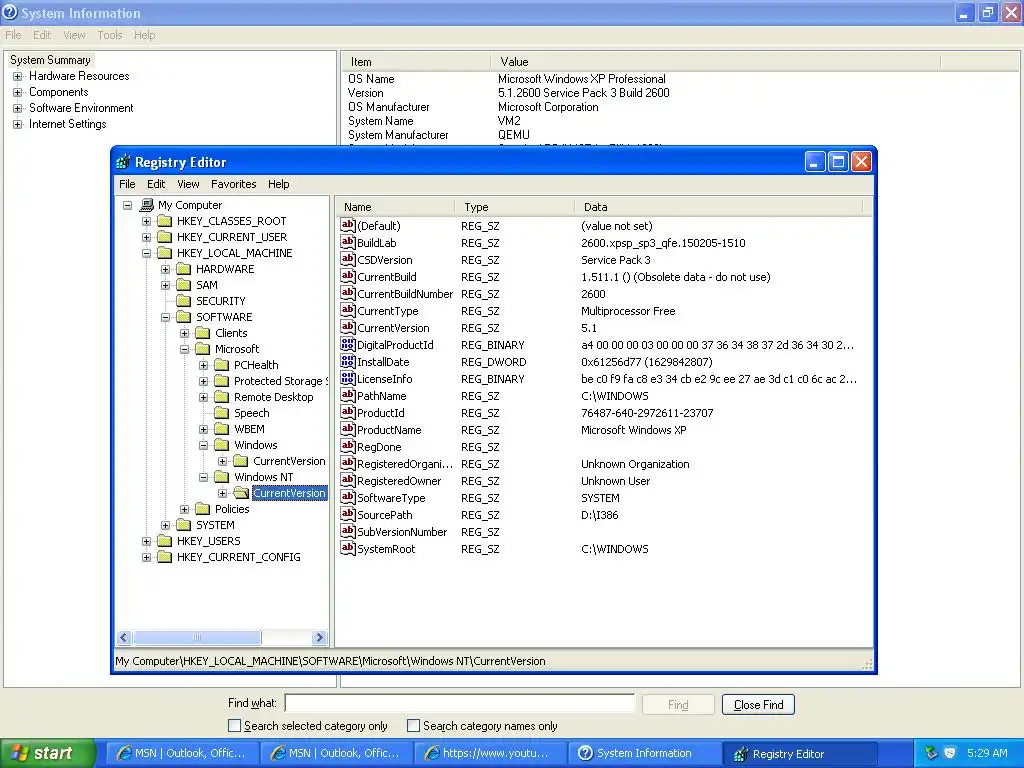Expand Software Environment in System Information
Viewport: 1024px width, 768px height.
tap(18, 108)
